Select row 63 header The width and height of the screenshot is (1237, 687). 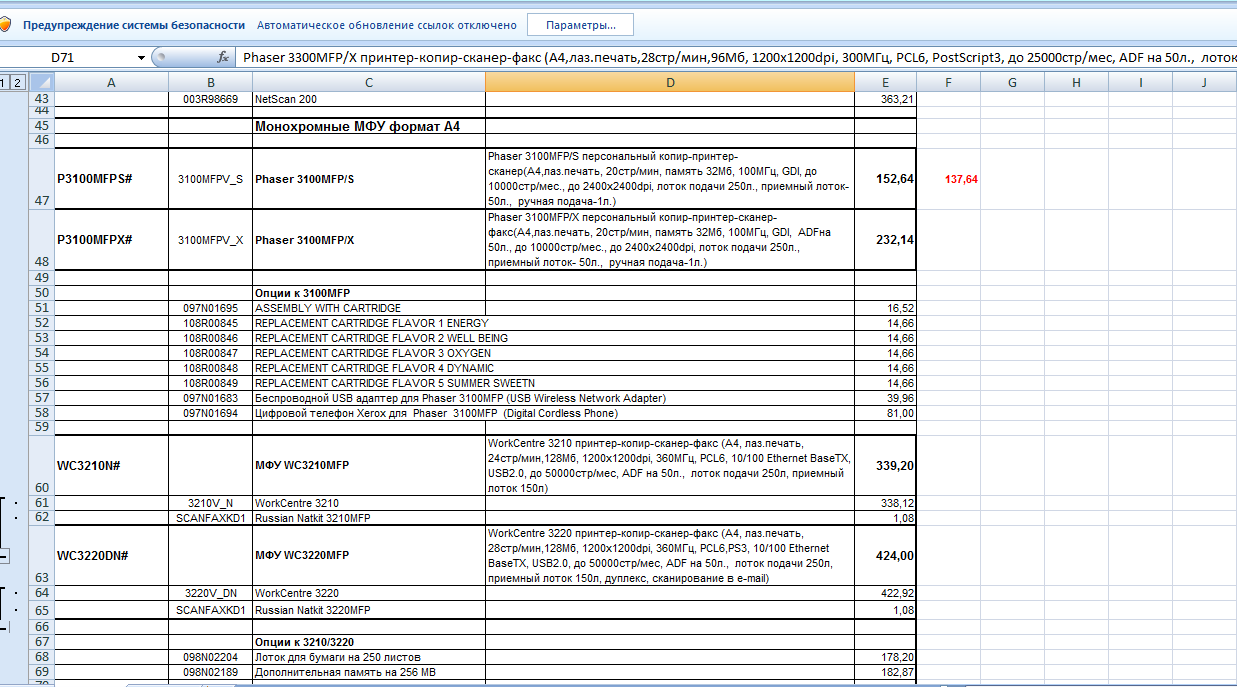[41, 555]
